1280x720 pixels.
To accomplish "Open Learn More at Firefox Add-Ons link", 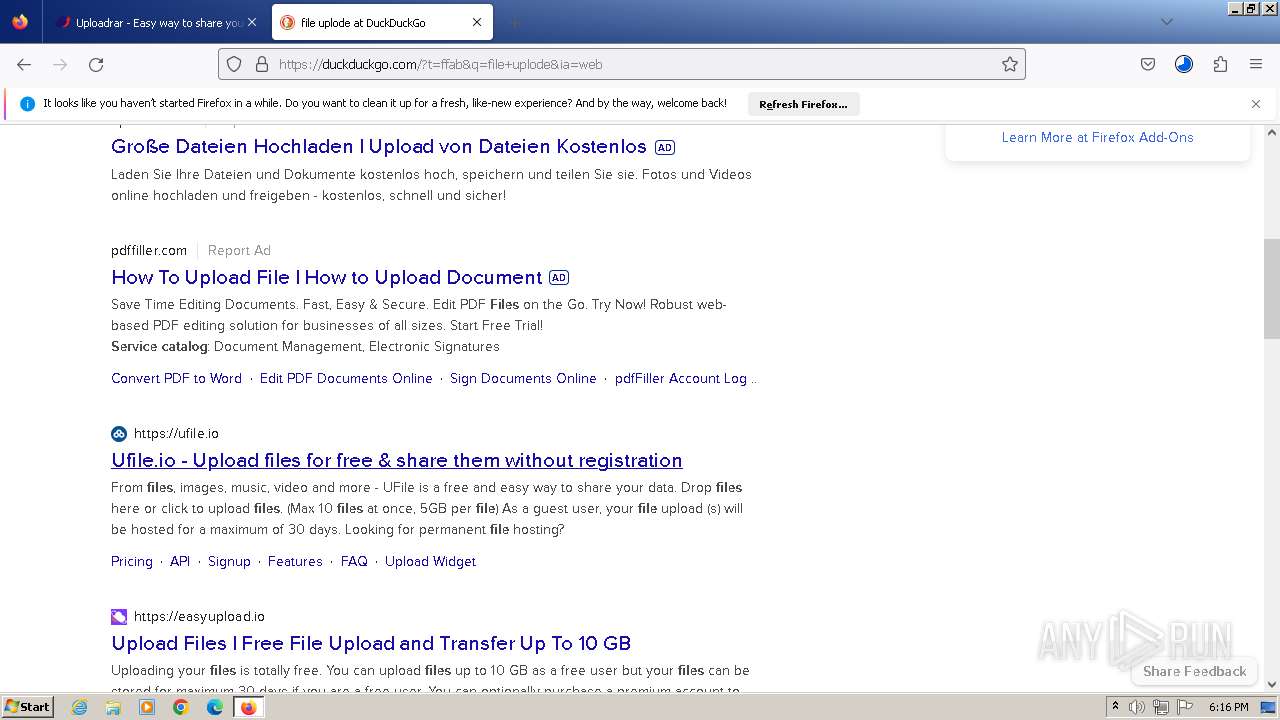I will coord(1097,137).
